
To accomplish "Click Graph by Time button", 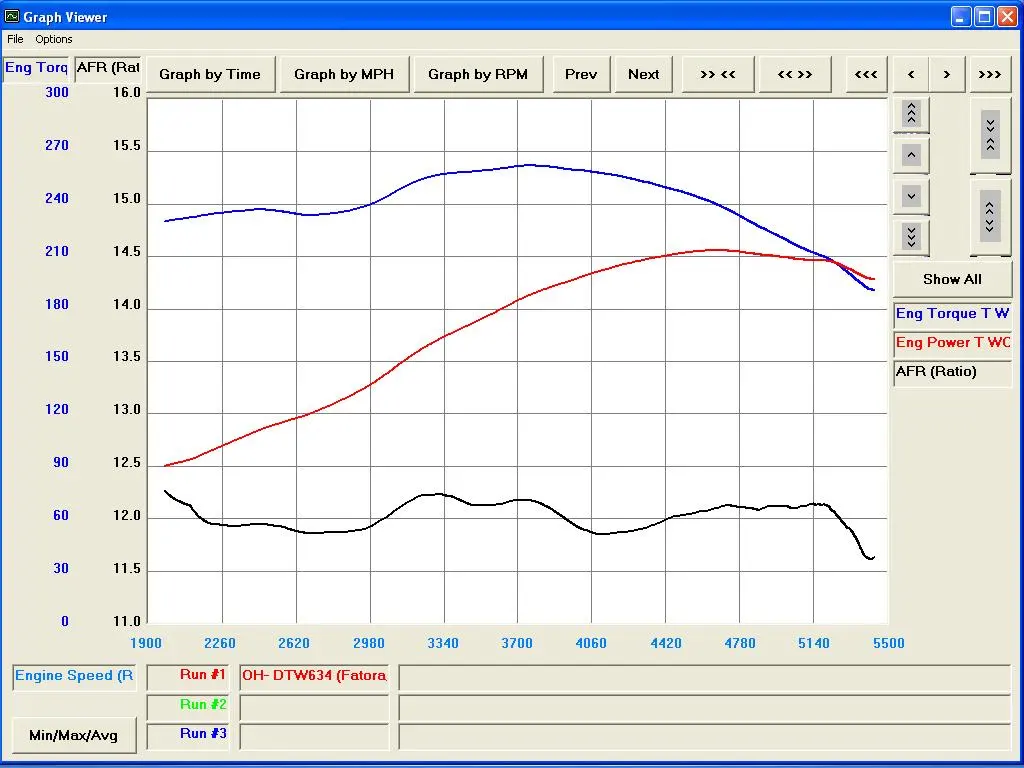I will (x=210, y=74).
